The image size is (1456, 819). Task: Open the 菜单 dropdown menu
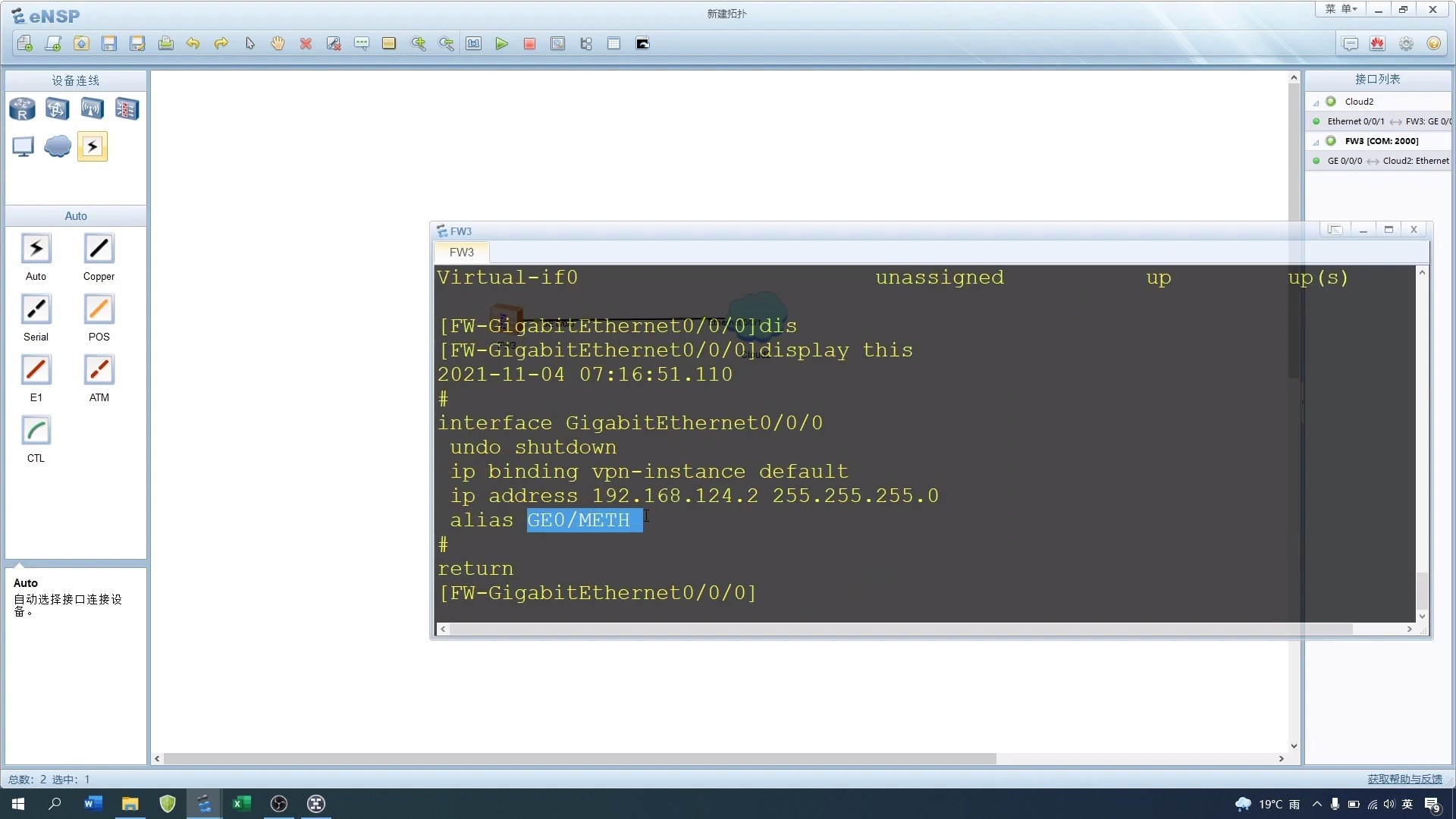point(1340,9)
